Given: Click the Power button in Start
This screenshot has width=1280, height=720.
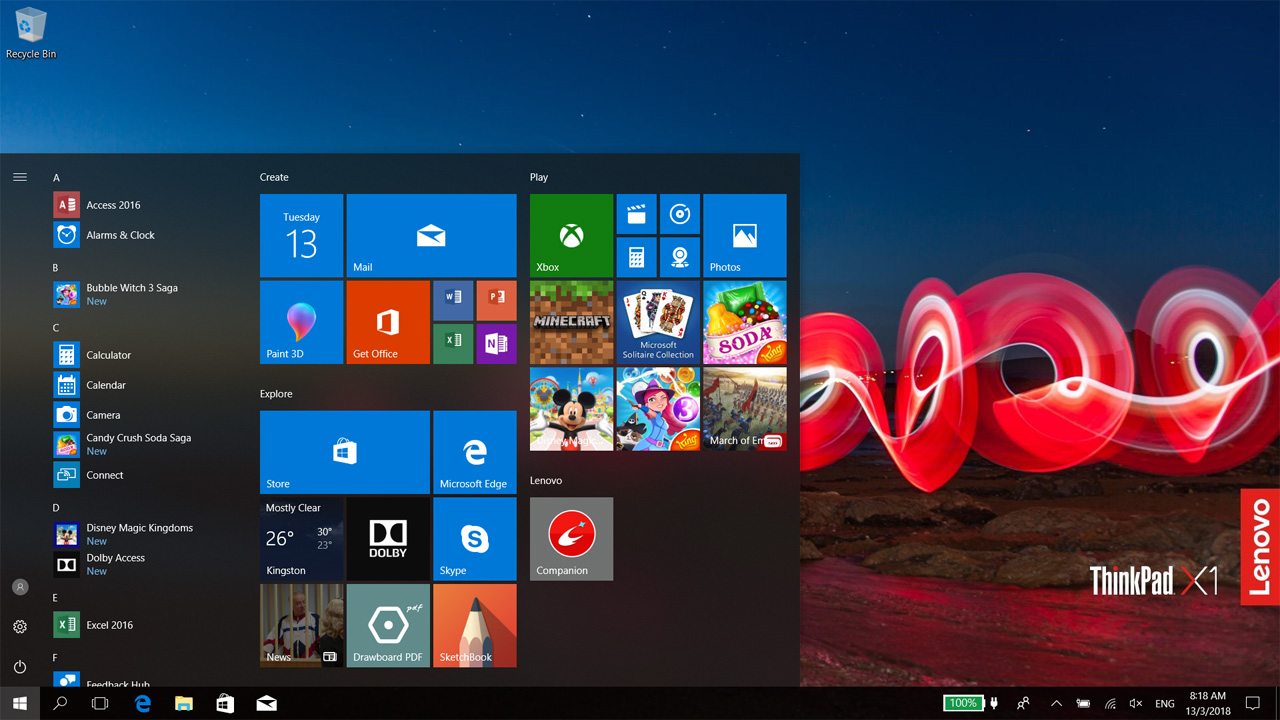Looking at the screenshot, I should (20, 667).
